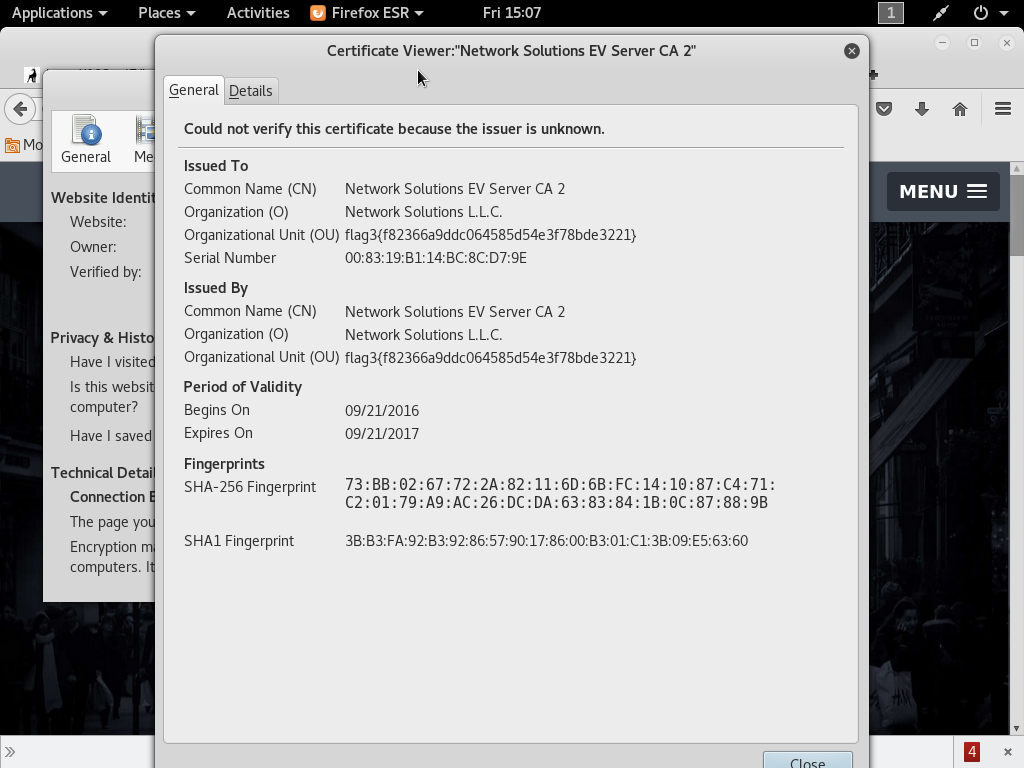1024x768 pixels.
Task: Open the Pocket icon in the Firefox toolbar
Action: tap(884, 109)
